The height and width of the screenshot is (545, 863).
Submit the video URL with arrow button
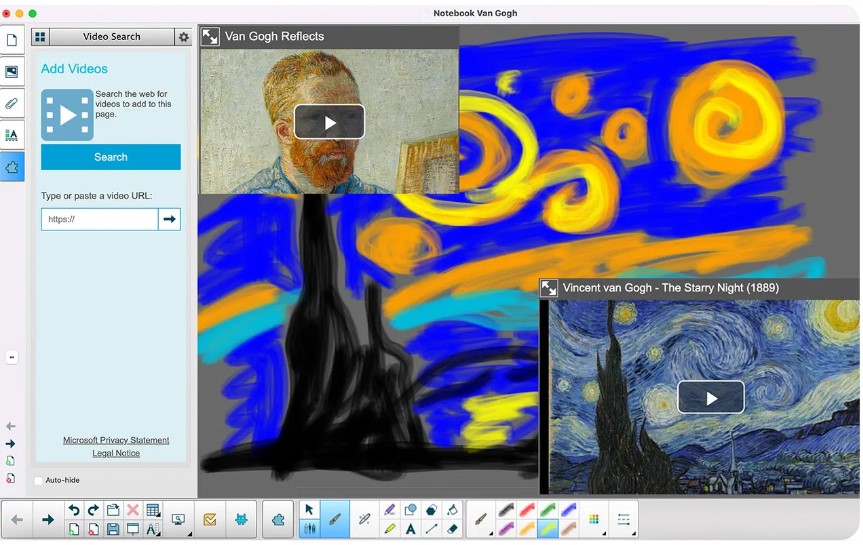click(x=170, y=219)
